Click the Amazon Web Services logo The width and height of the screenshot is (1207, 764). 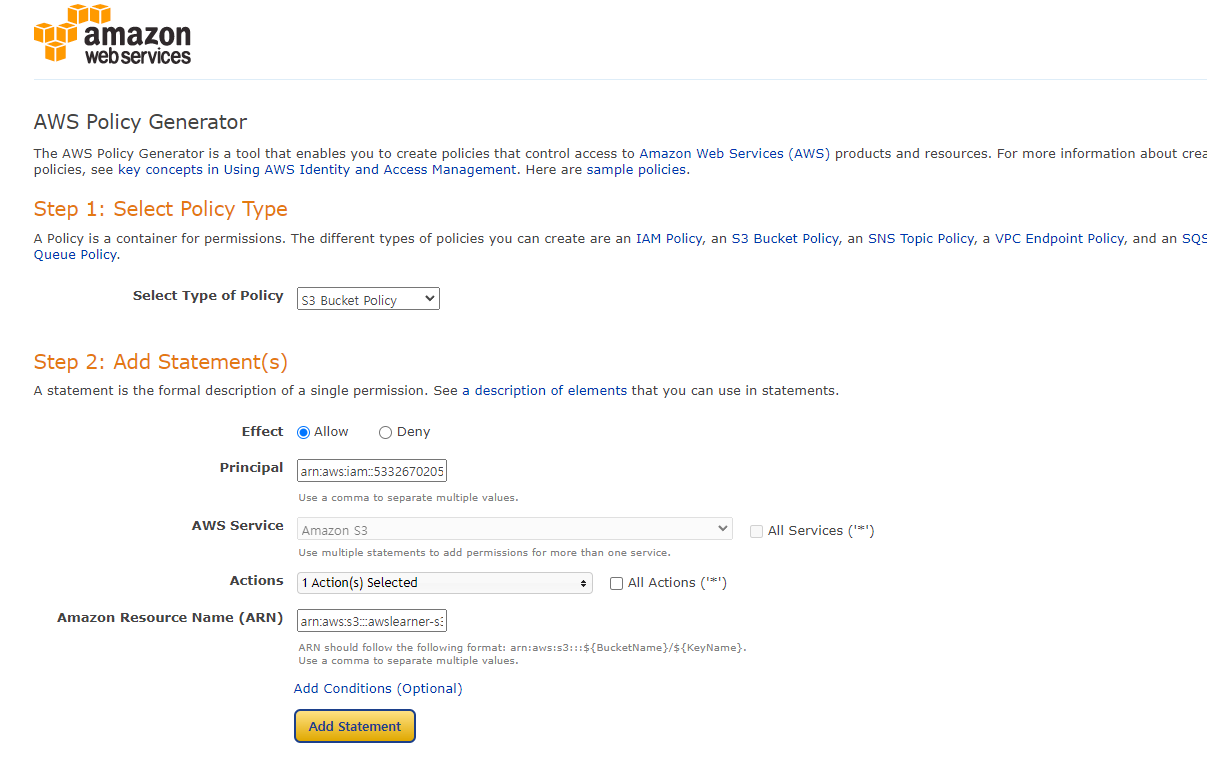[x=112, y=35]
